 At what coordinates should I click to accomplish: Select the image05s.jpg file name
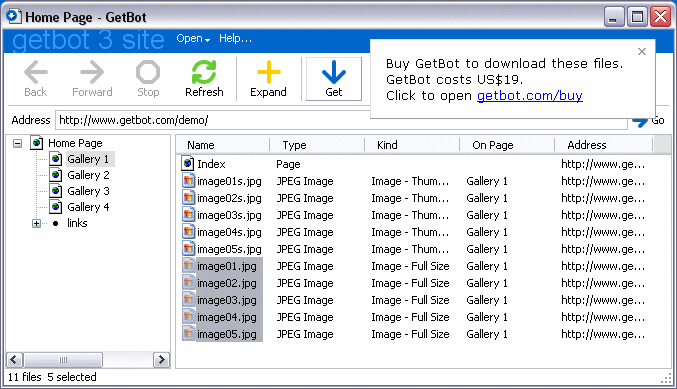pos(229,249)
